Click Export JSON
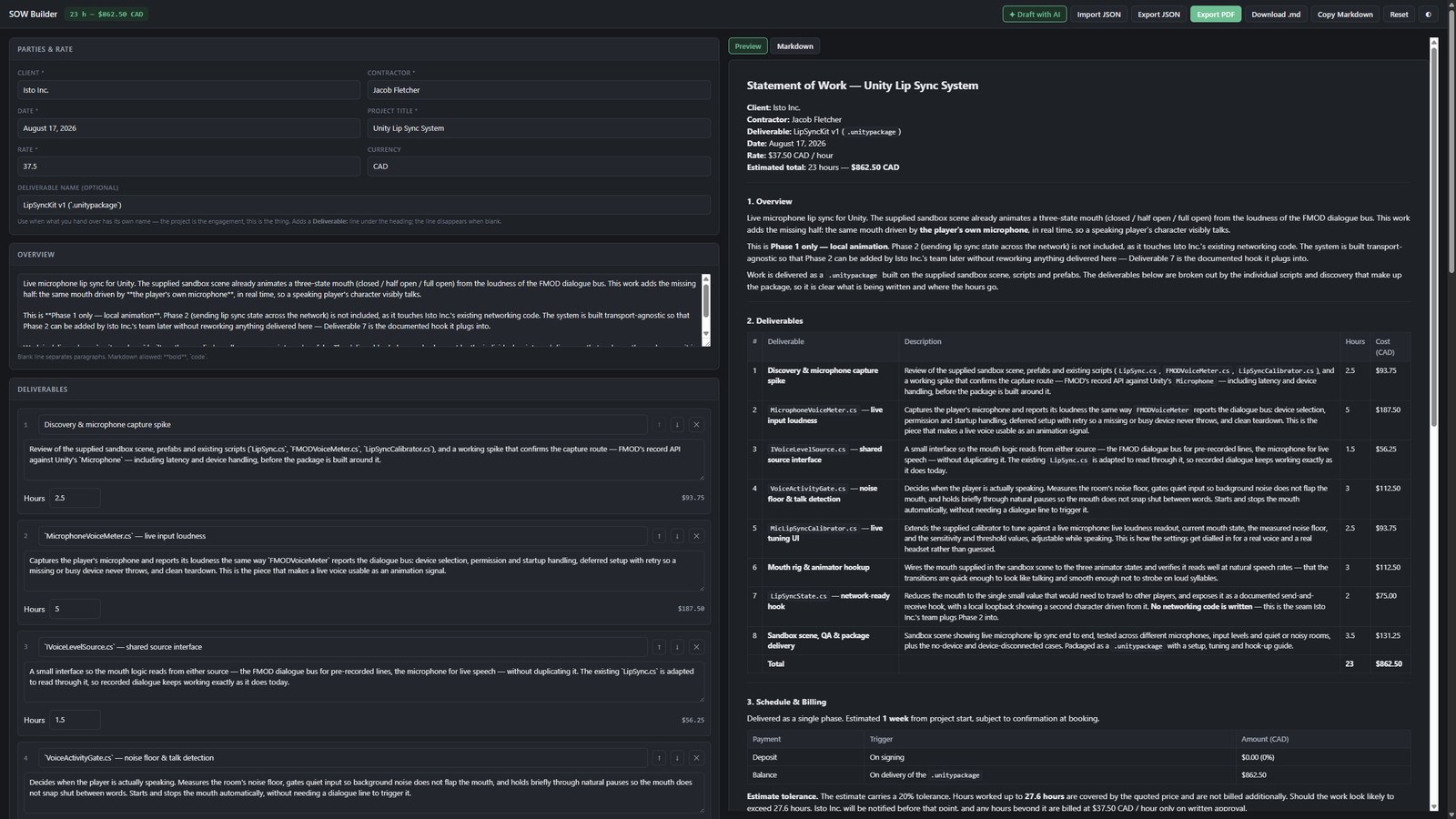1456x819 pixels. (x=1158, y=15)
